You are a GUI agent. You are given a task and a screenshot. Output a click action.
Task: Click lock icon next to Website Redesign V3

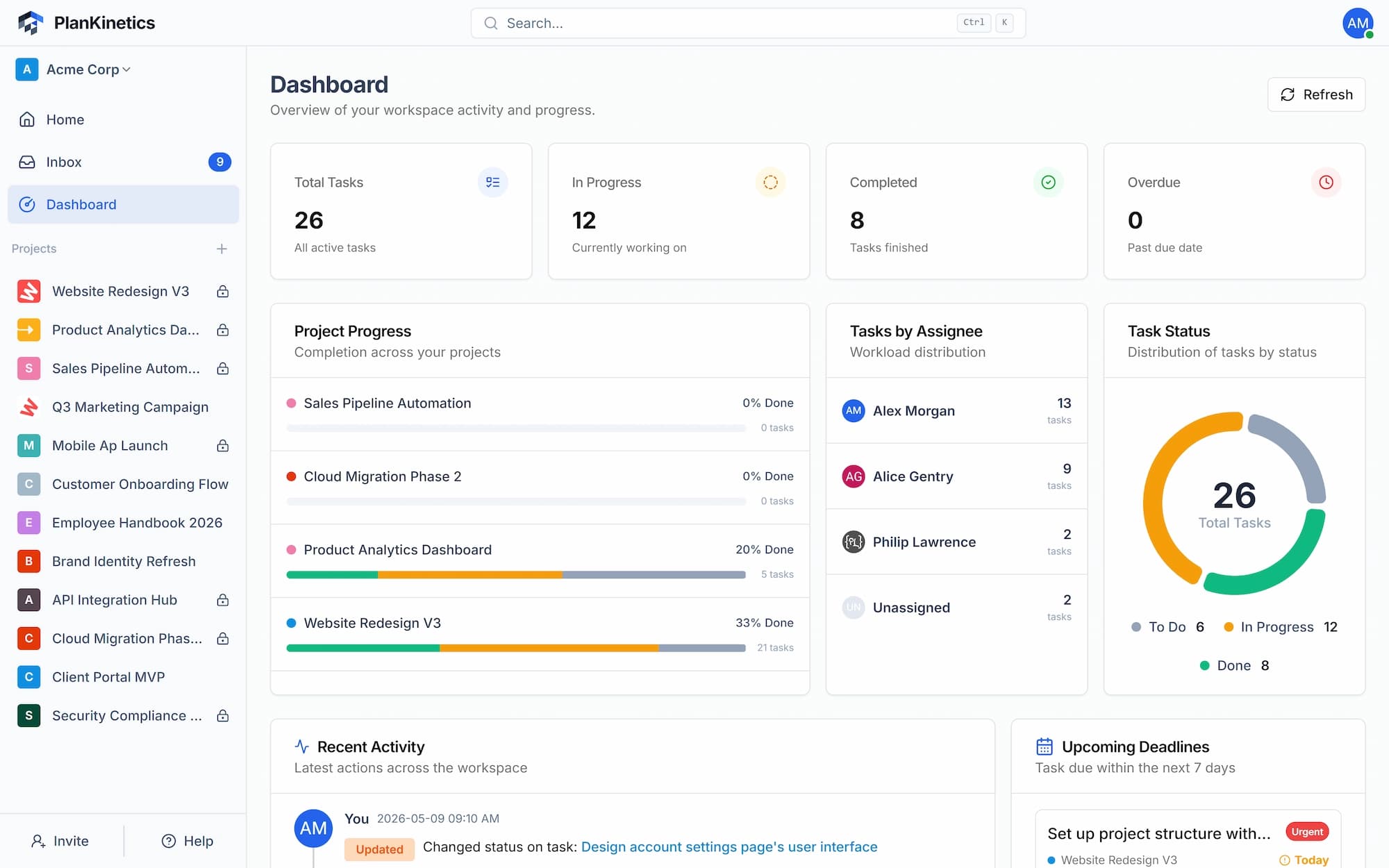pos(222,292)
